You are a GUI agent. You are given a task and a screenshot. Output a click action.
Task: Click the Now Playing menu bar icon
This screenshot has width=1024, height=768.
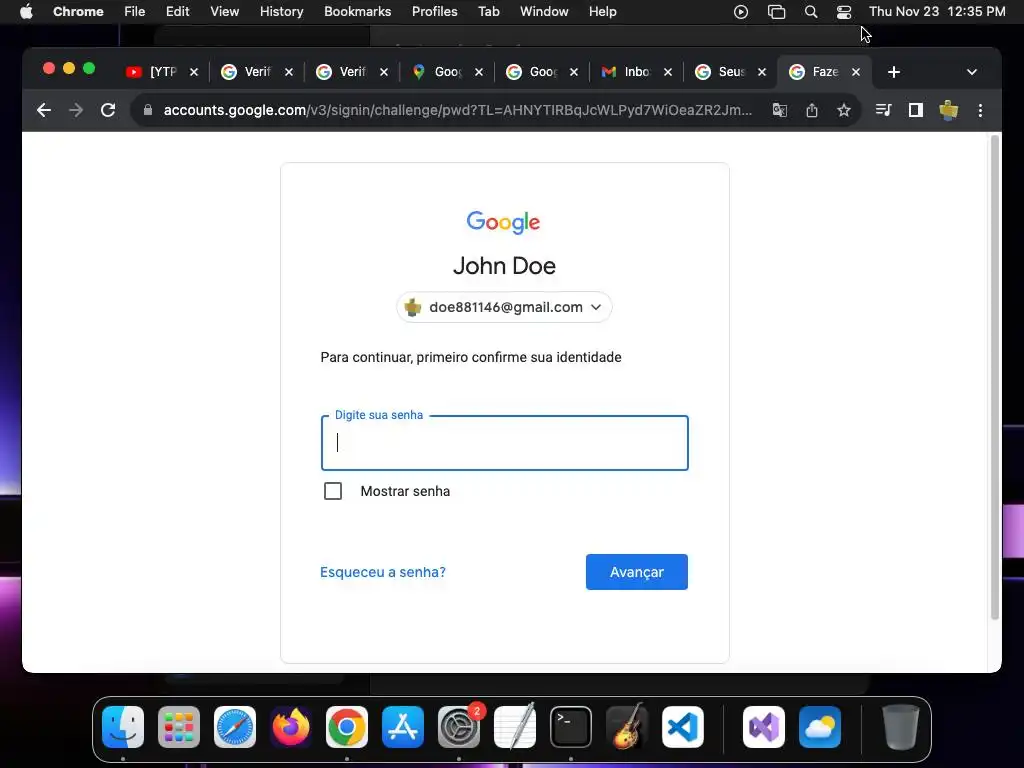click(x=741, y=12)
